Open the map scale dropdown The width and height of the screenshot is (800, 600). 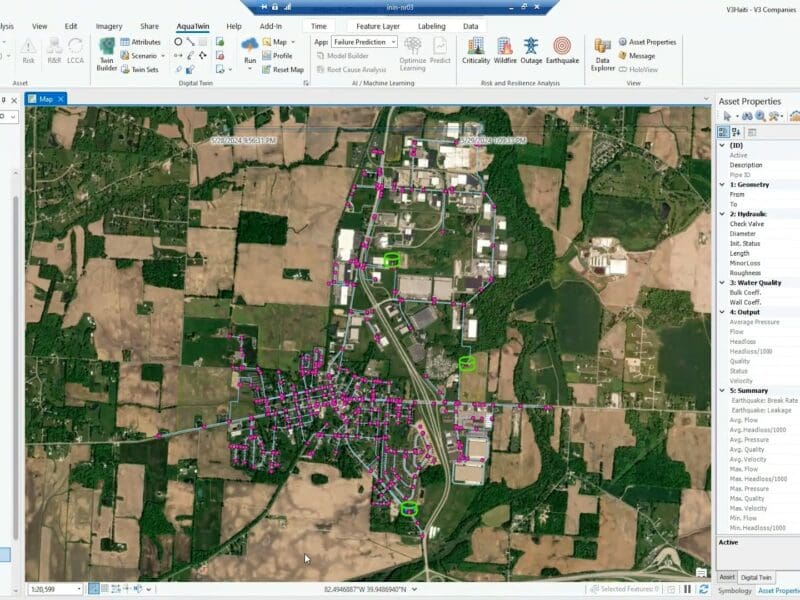[x=79, y=589]
